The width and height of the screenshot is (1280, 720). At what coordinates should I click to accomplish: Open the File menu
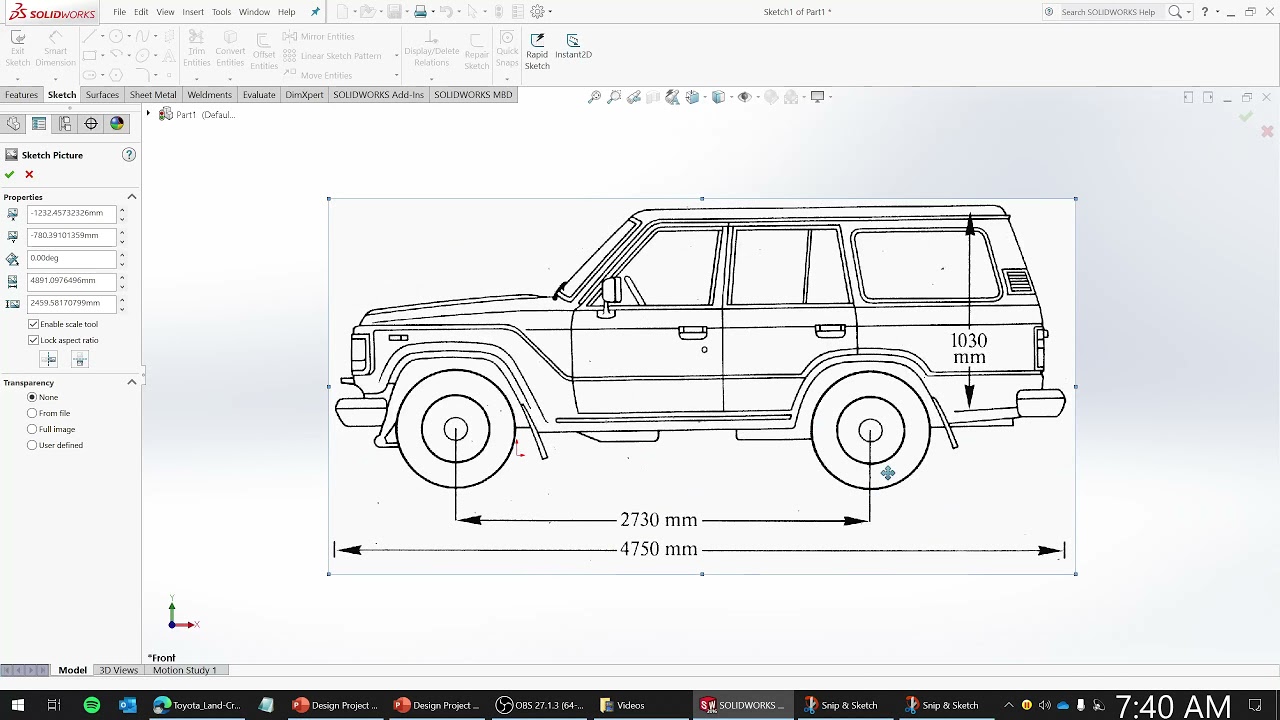pos(119,12)
